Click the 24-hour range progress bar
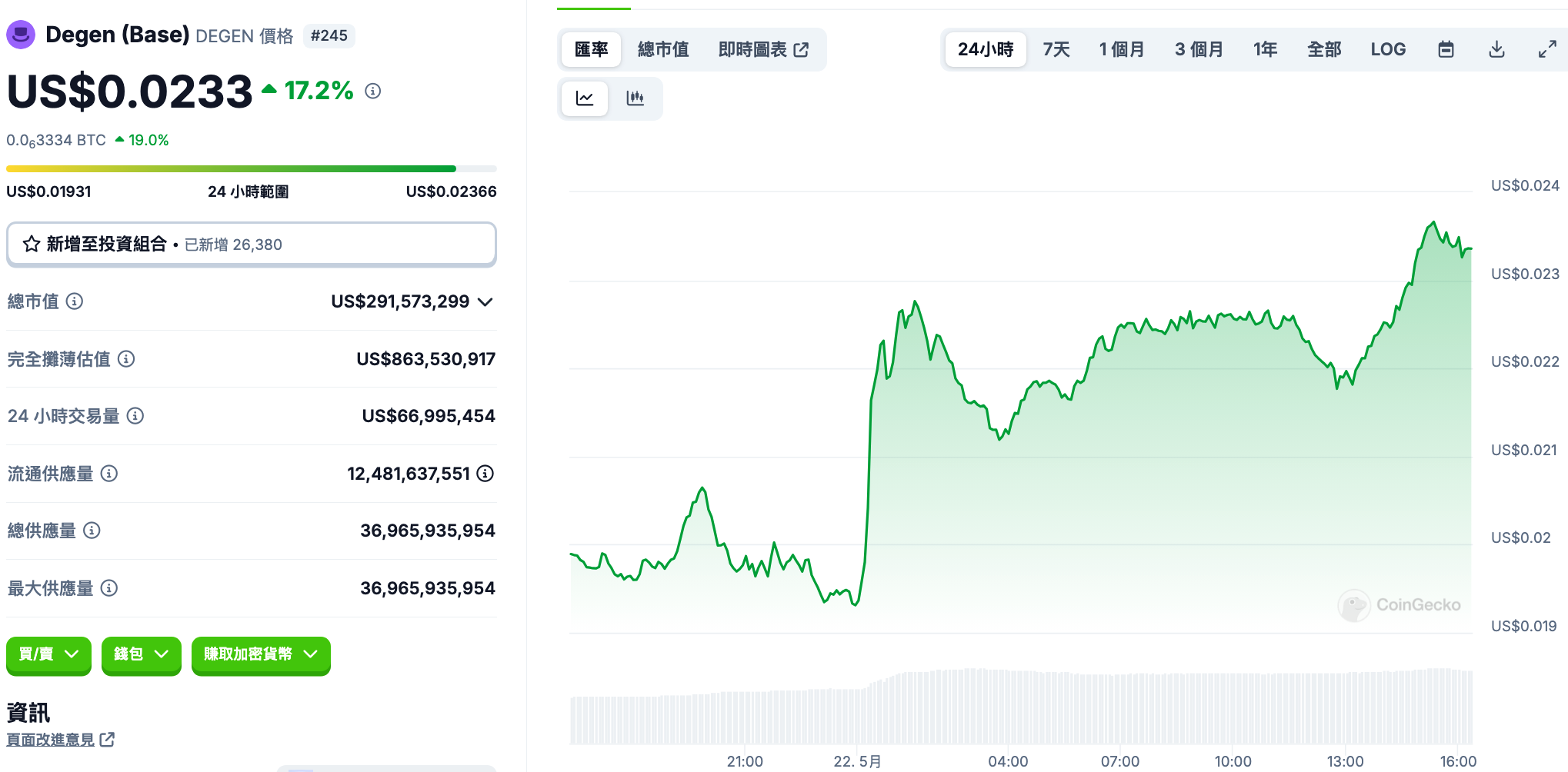 (251, 168)
